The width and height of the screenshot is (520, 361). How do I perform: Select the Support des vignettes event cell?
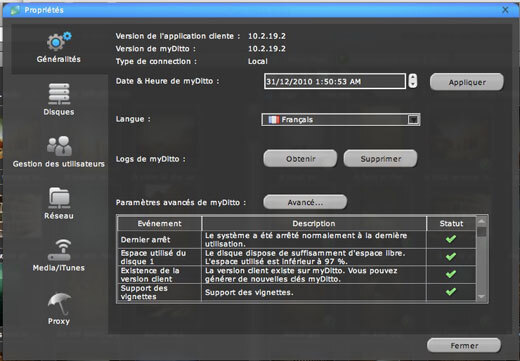[x=159, y=292]
